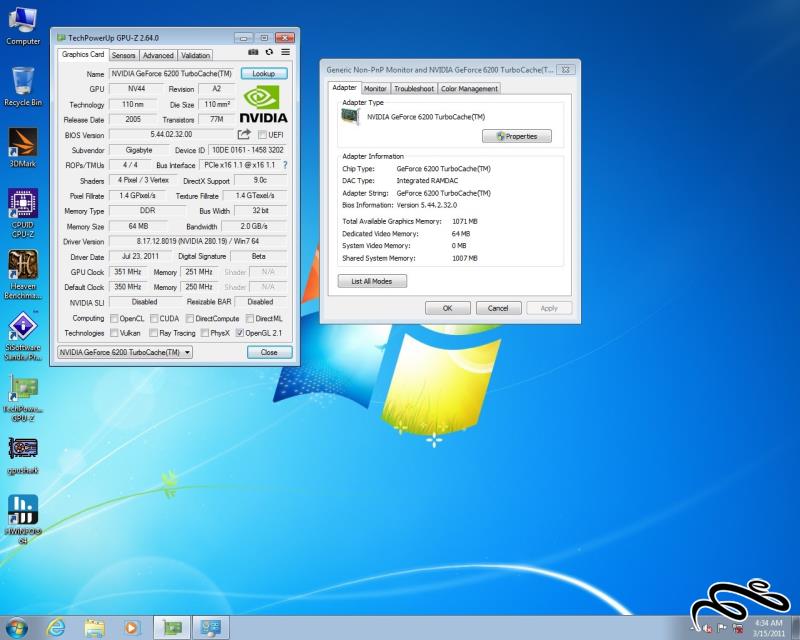This screenshot has width=800, height=640.
Task: Click the Bus Interface question mark
Action: tap(285, 165)
